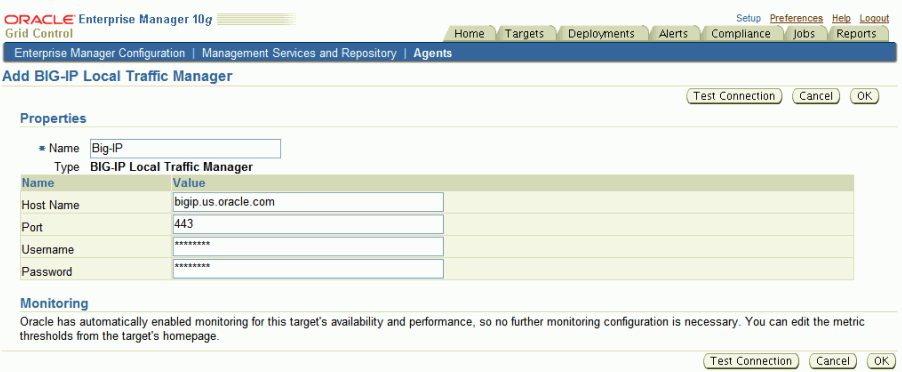Click the Host Name row label

coord(50,205)
